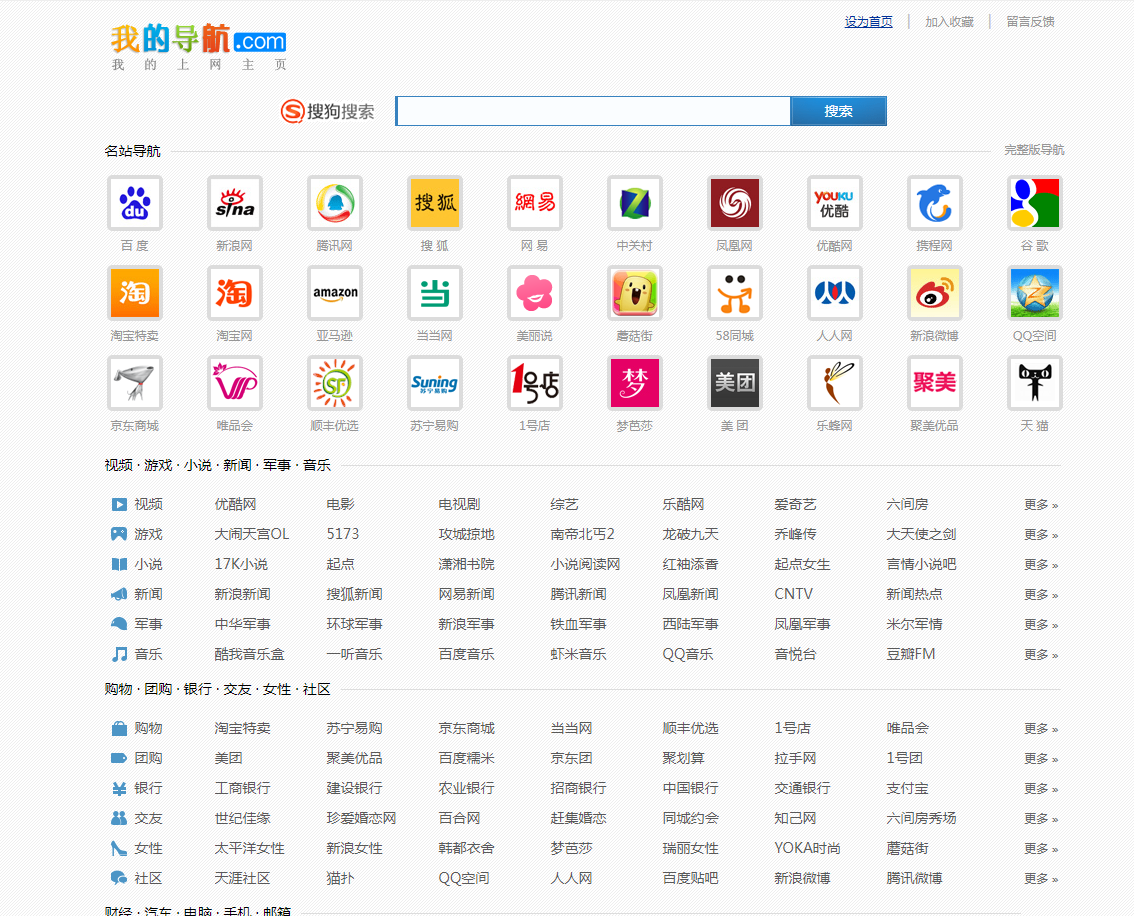Image resolution: width=1134 pixels, height=916 pixels.
Task: Expand 更多 in the 新闻 row
Action: tap(1041, 594)
